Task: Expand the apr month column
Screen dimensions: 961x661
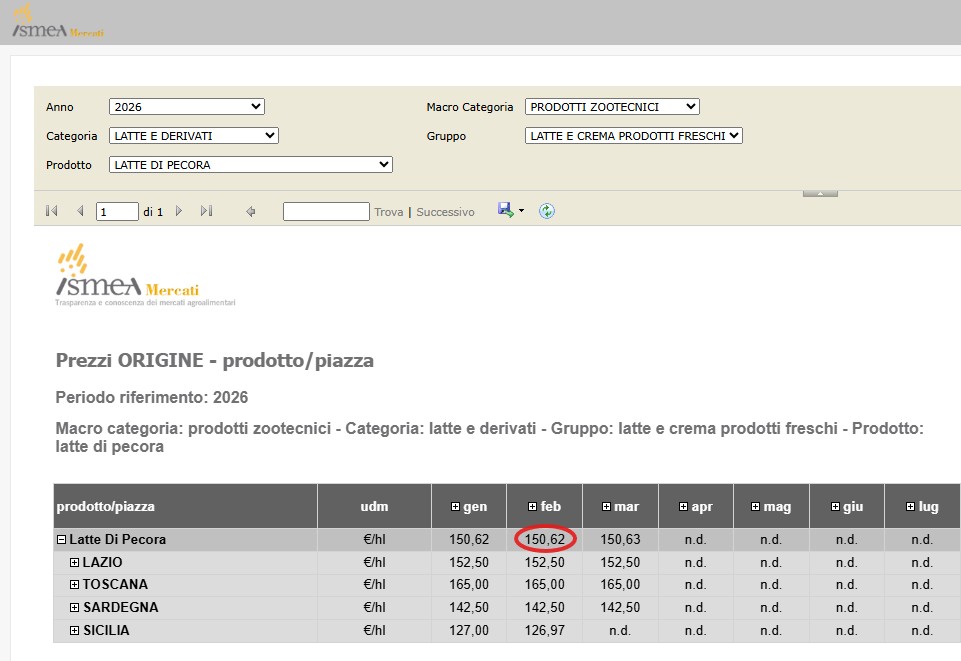Action: pos(683,507)
